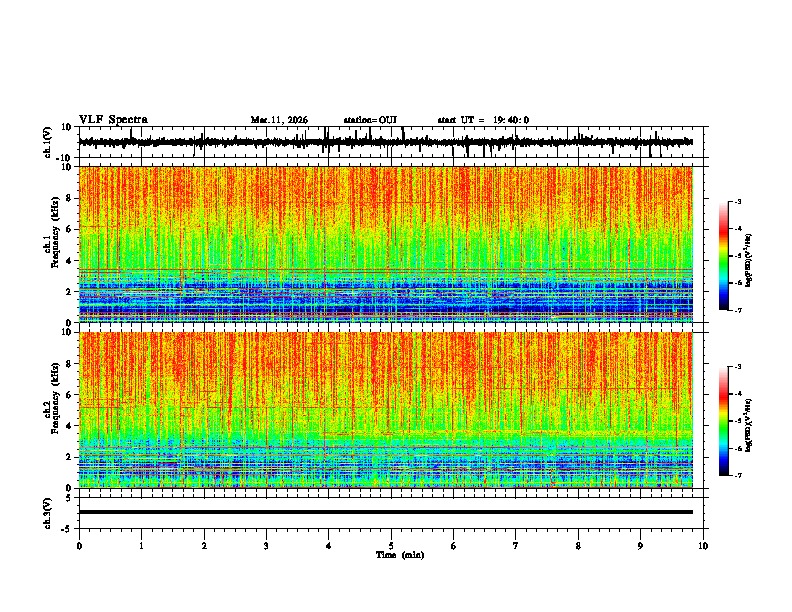Viewport: 792px width, 612px height.
Task: Click time axis tick label "0"
Action: [79, 546]
